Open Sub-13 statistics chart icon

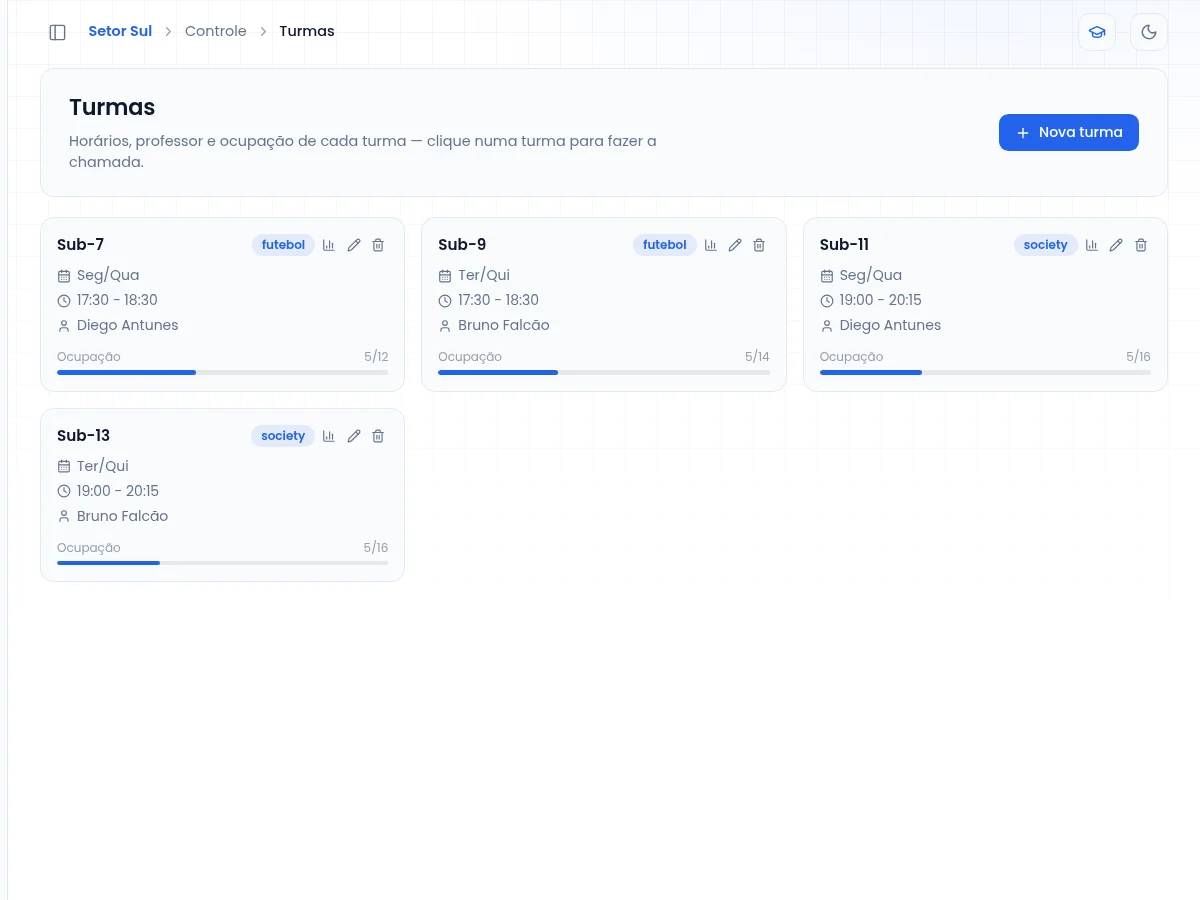click(x=329, y=436)
